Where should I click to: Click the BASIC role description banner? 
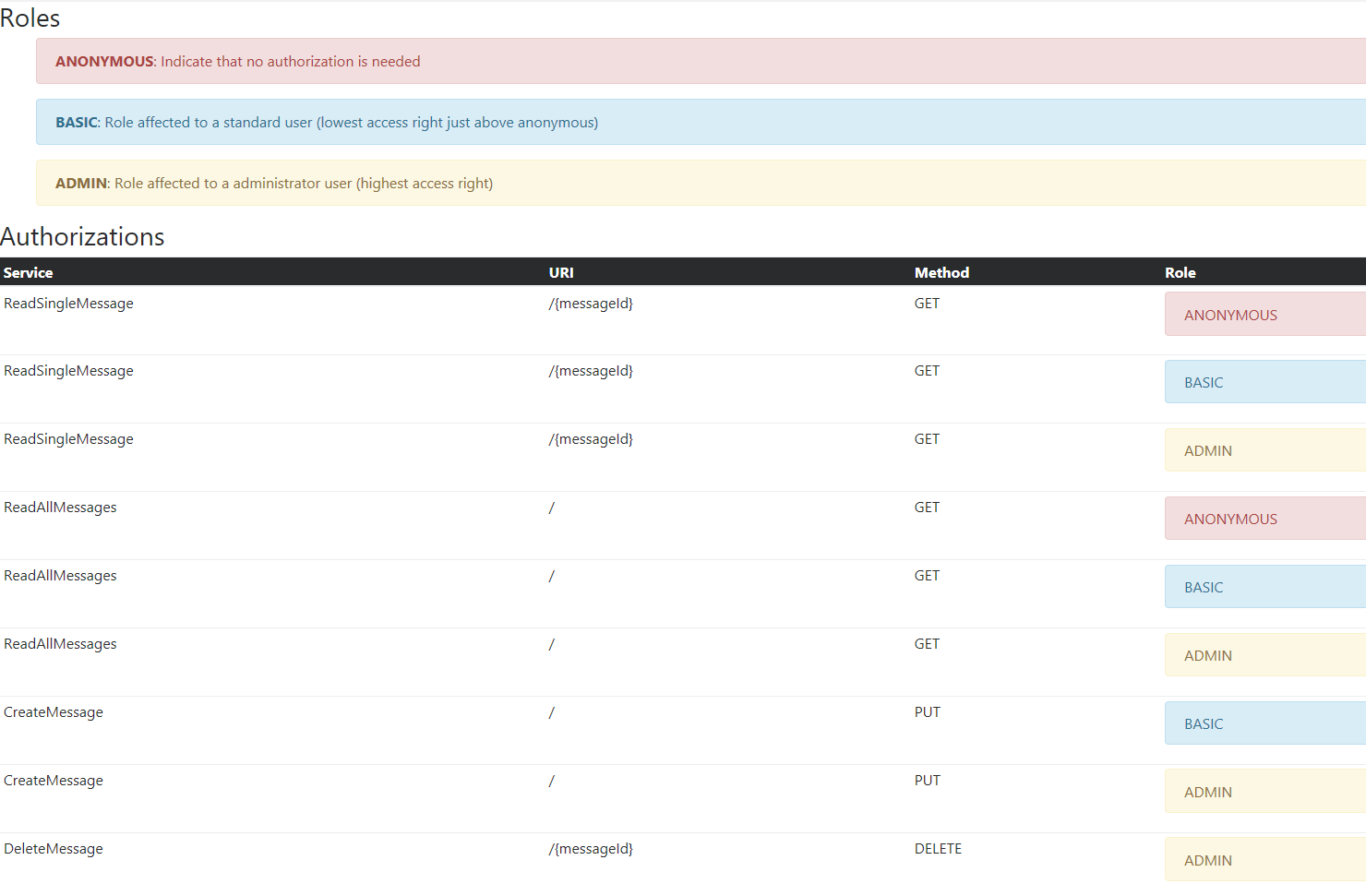[x=700, y=123]
